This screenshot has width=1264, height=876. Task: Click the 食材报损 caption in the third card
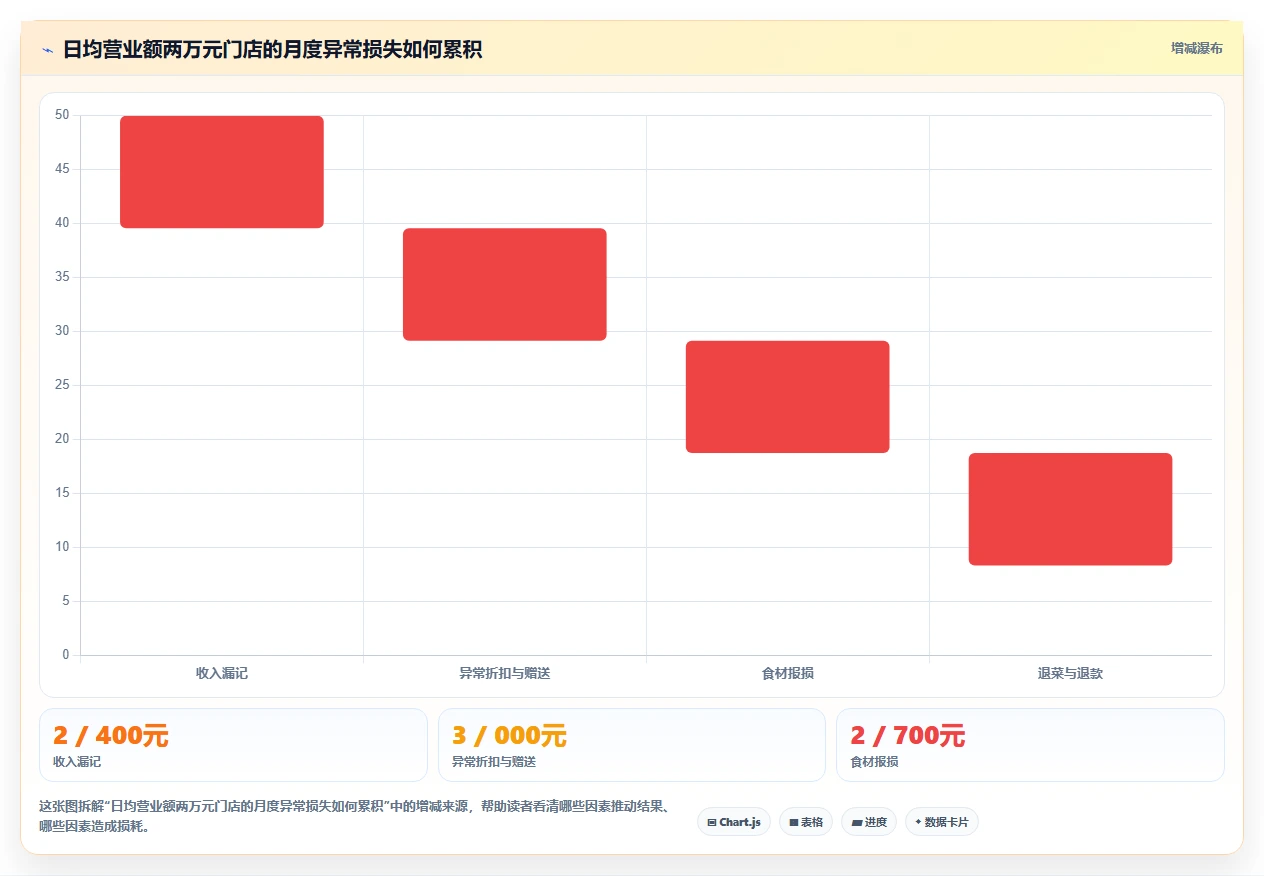point(874,762)
